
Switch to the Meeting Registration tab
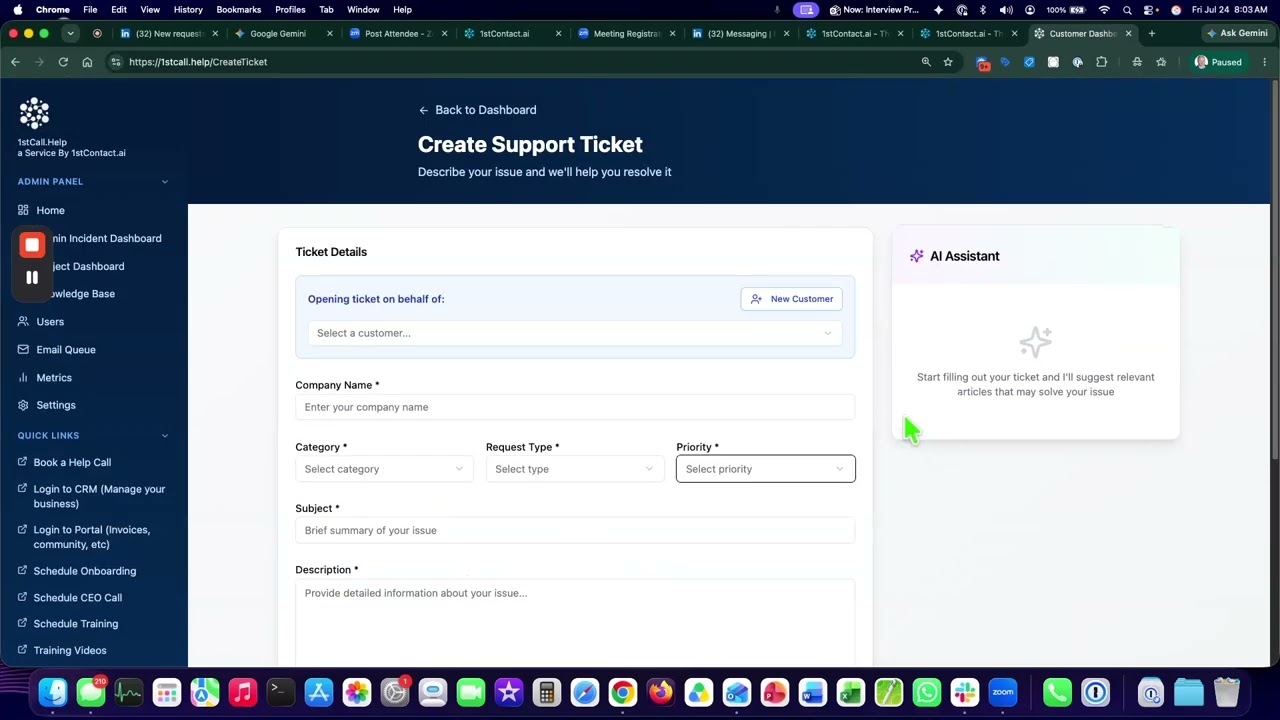click(x=627, y=33)
